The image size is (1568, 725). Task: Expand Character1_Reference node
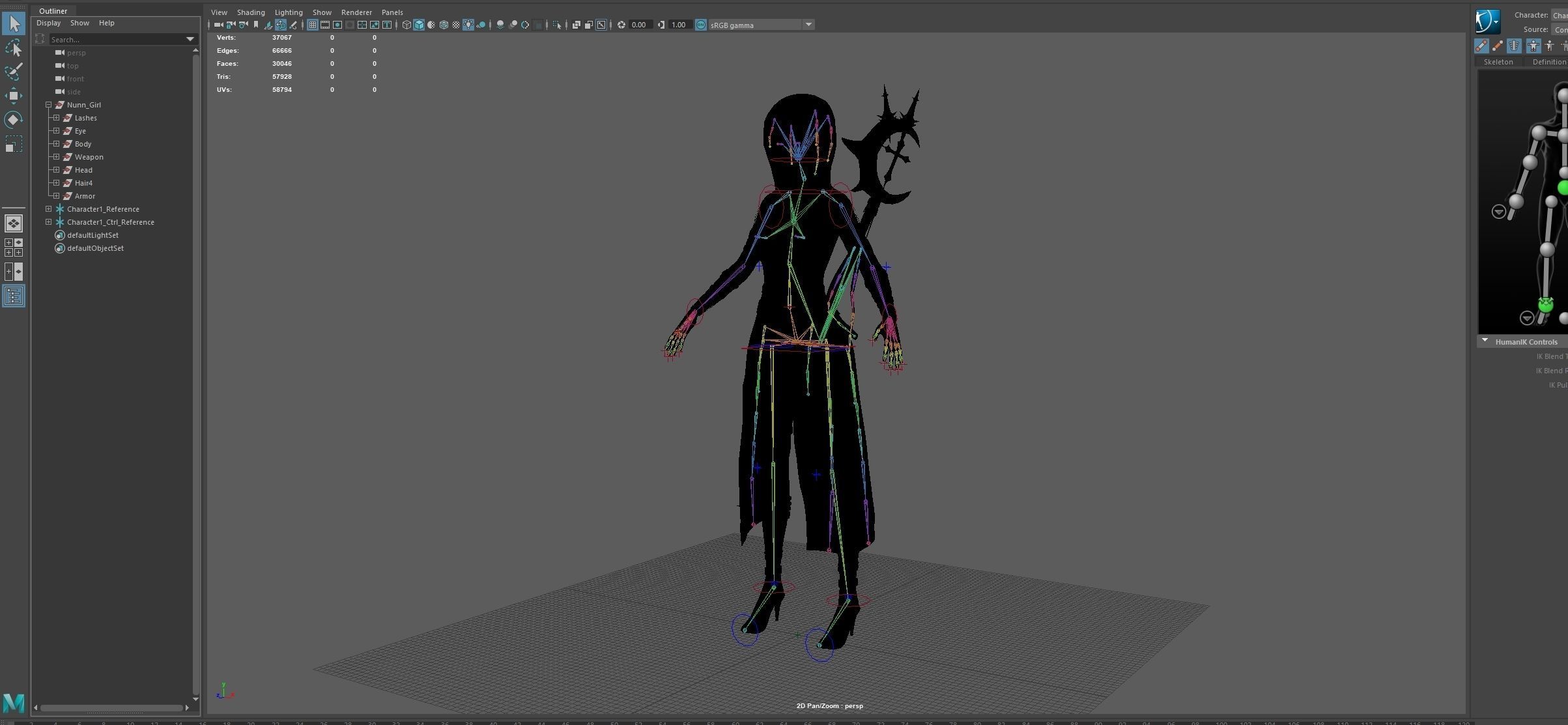coord(48,209)
